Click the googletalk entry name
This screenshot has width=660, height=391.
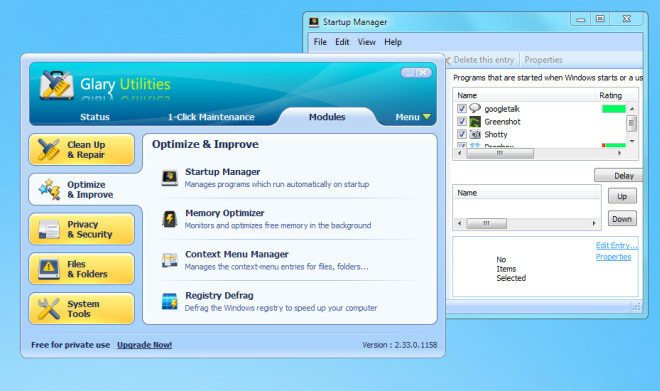502,109
